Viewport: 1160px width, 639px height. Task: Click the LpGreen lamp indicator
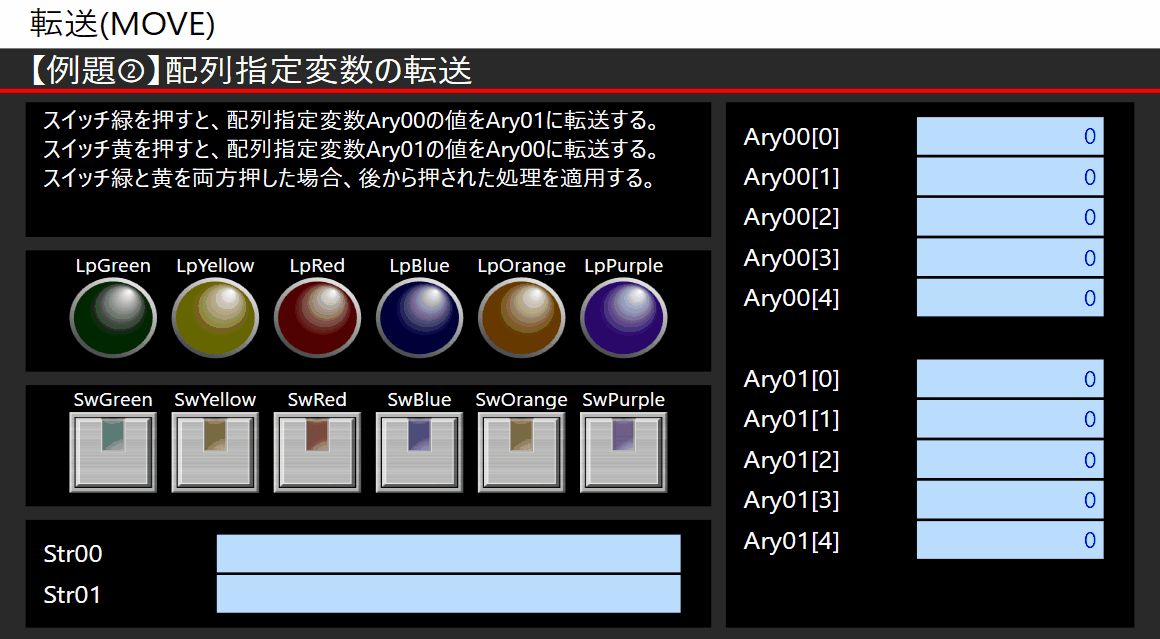(113, 318)
